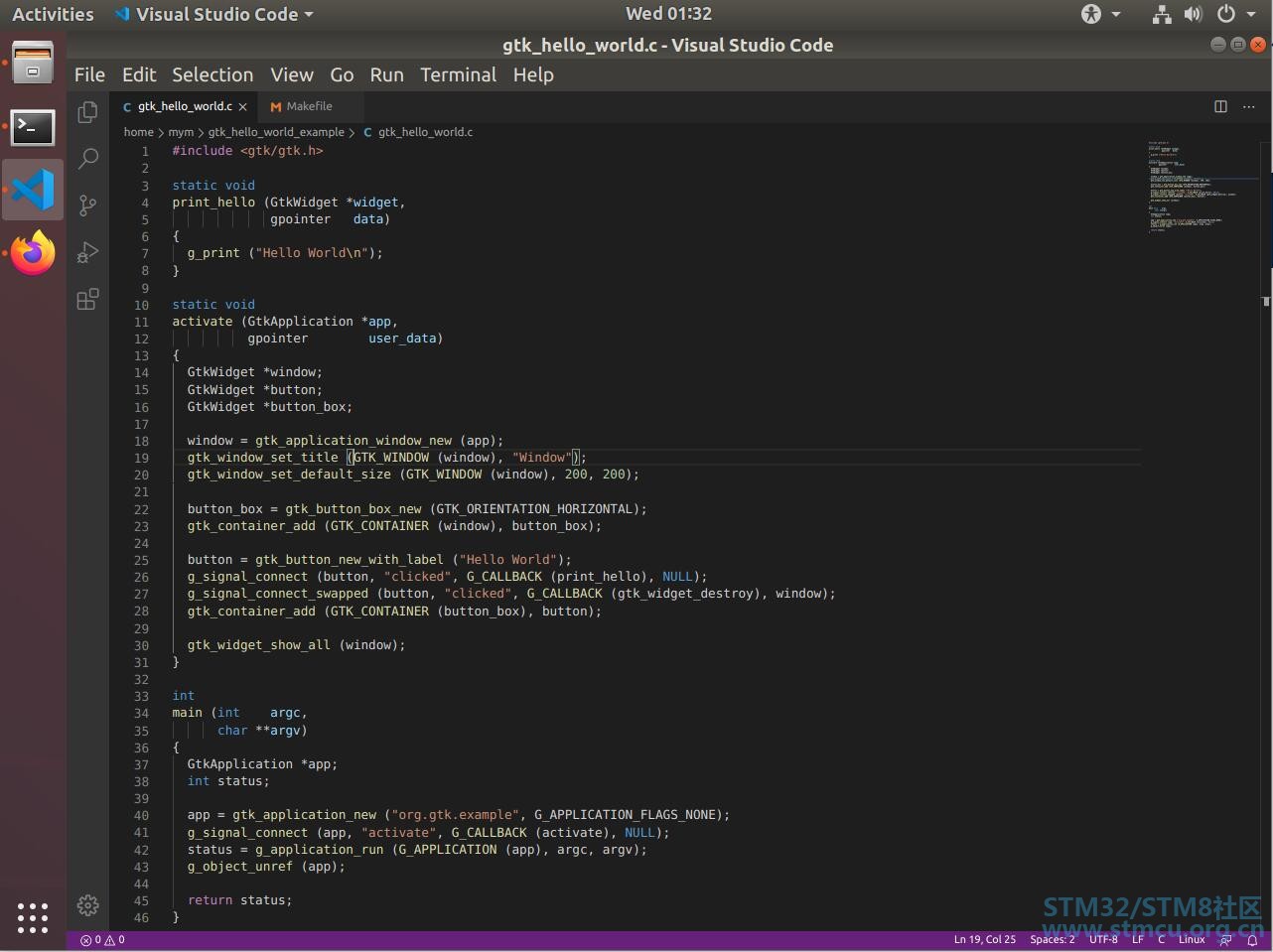Click "g_signal_connect_swapped" on line 27
Image resolution: width=1273 pixels, height=952 pixels.
pyautogui.click(x=278, y=594)
